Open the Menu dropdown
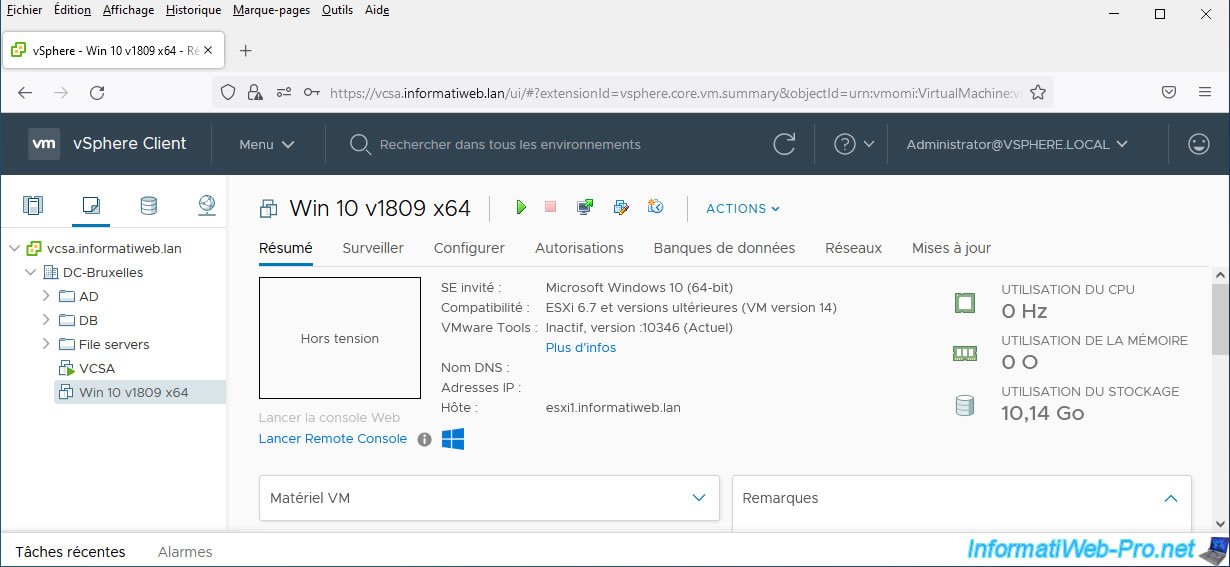1230x567 pixels. pyautogui.click(x=267, y=144)
